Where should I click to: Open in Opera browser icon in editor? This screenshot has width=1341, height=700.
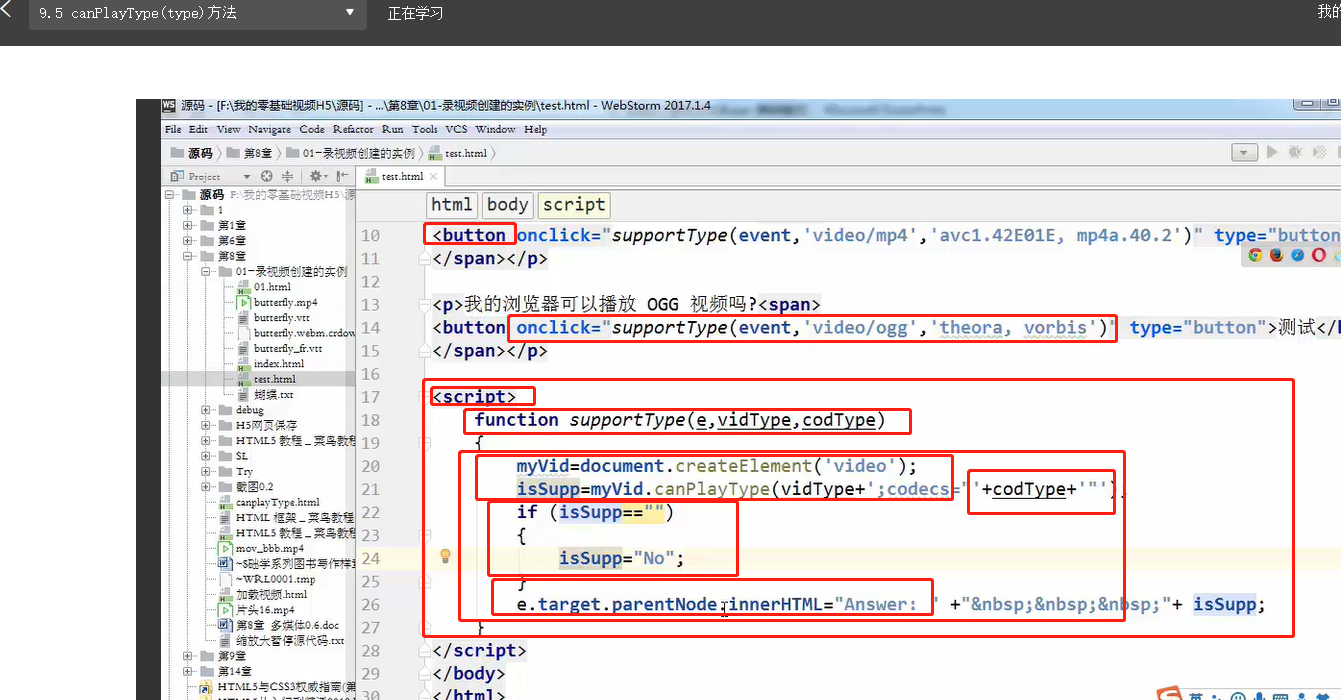(x=1318, y=255)
